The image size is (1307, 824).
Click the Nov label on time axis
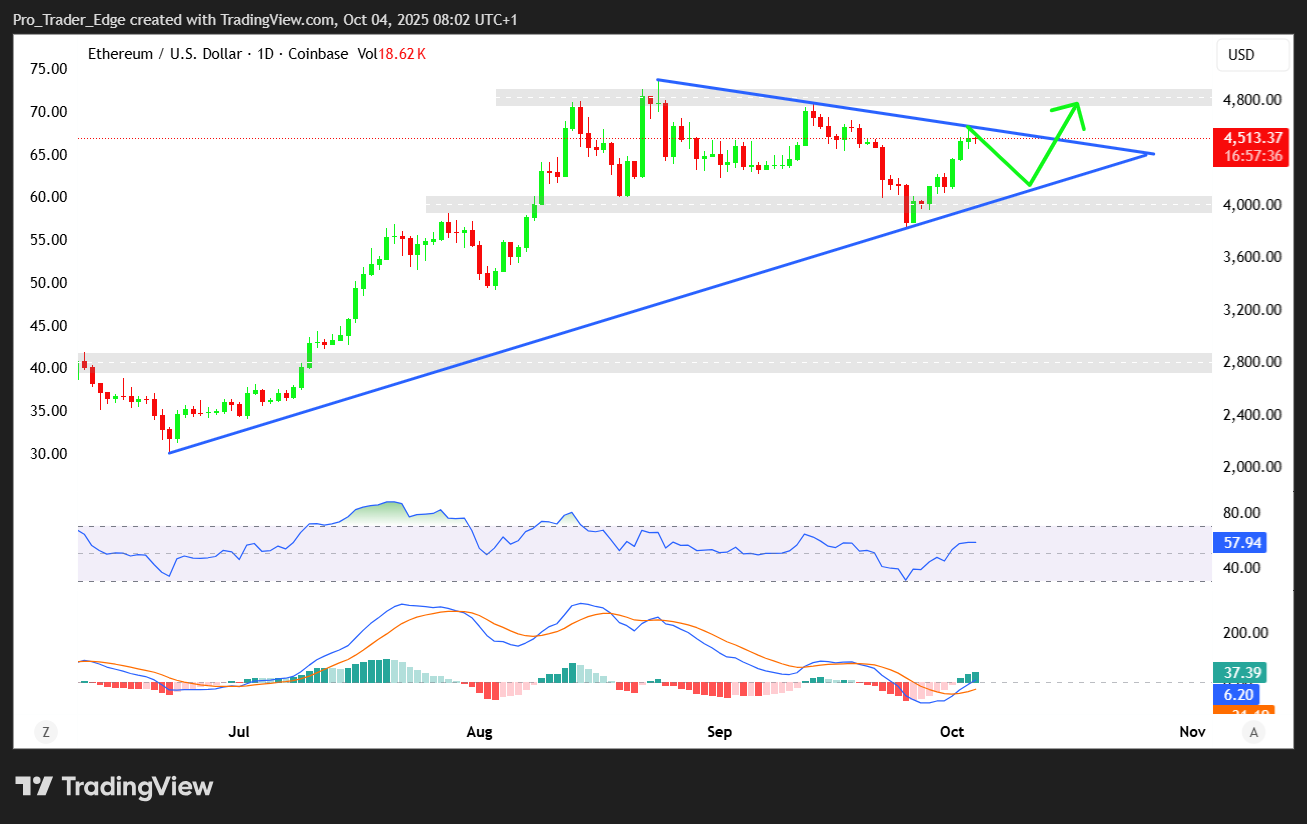coord(1191,732)
